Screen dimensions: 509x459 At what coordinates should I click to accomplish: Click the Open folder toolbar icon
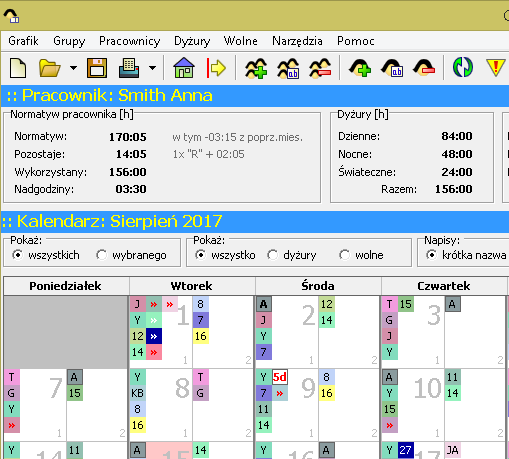coord(50,68)
